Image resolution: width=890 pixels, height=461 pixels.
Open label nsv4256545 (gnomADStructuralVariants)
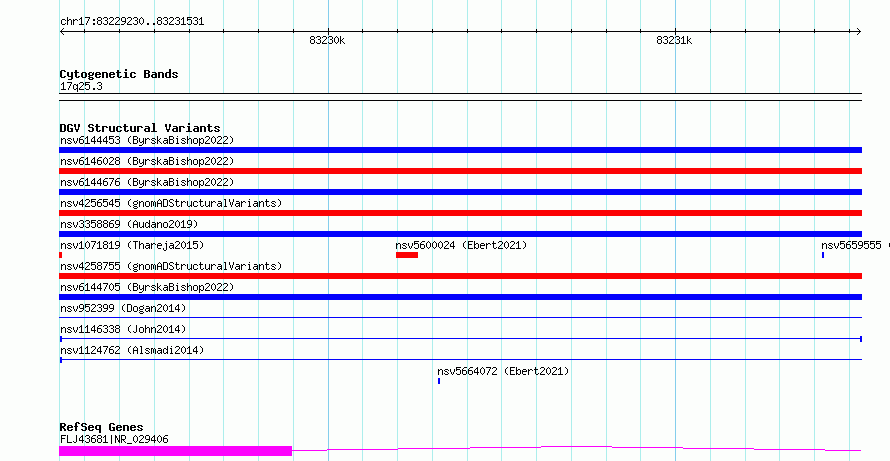[x=171, y=203]
